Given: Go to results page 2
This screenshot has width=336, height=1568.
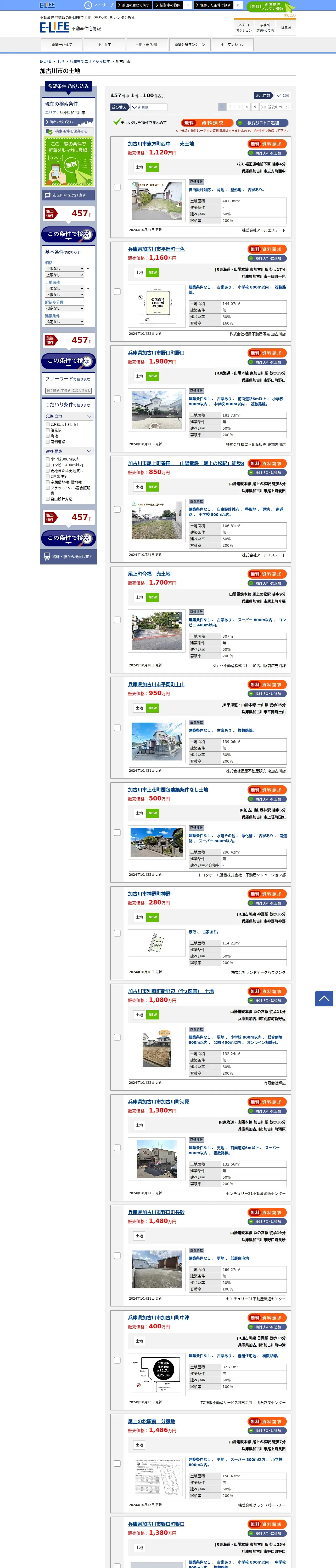Looking at the screenshot, I should (230, 107).
